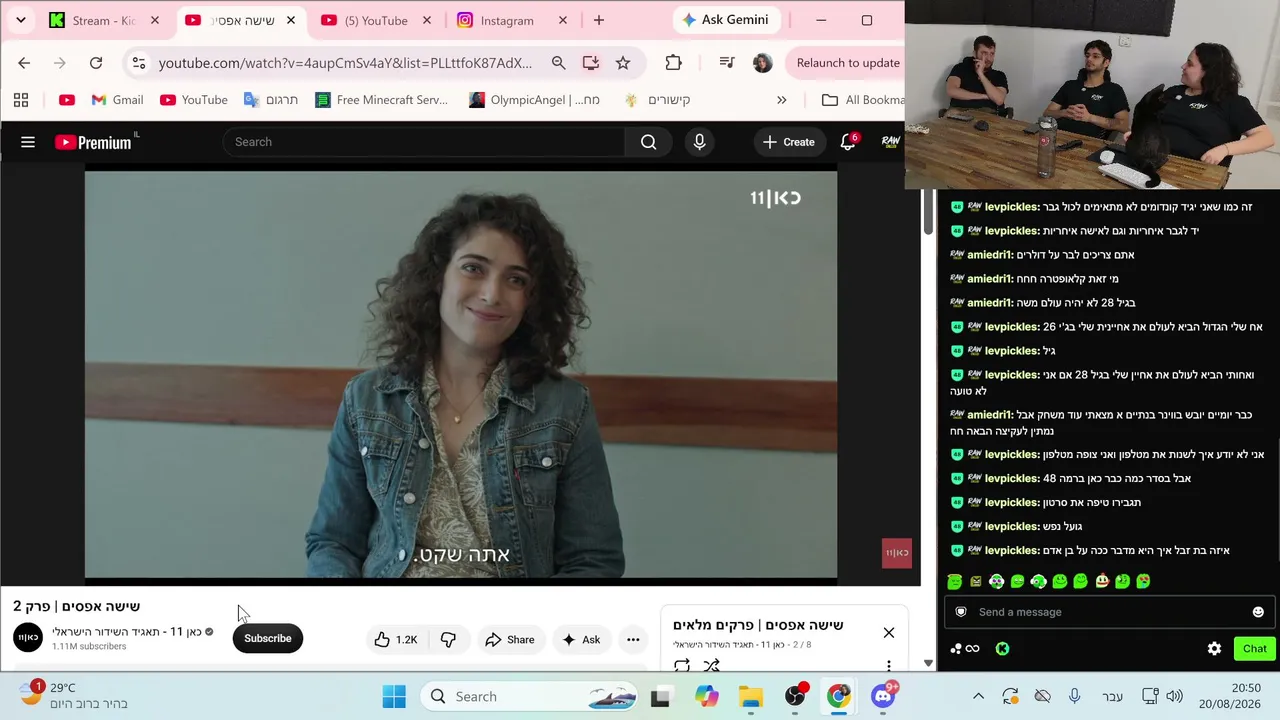This screenshot has width=1280, height=720.
Task: Share the video
Action: (510, 640)
